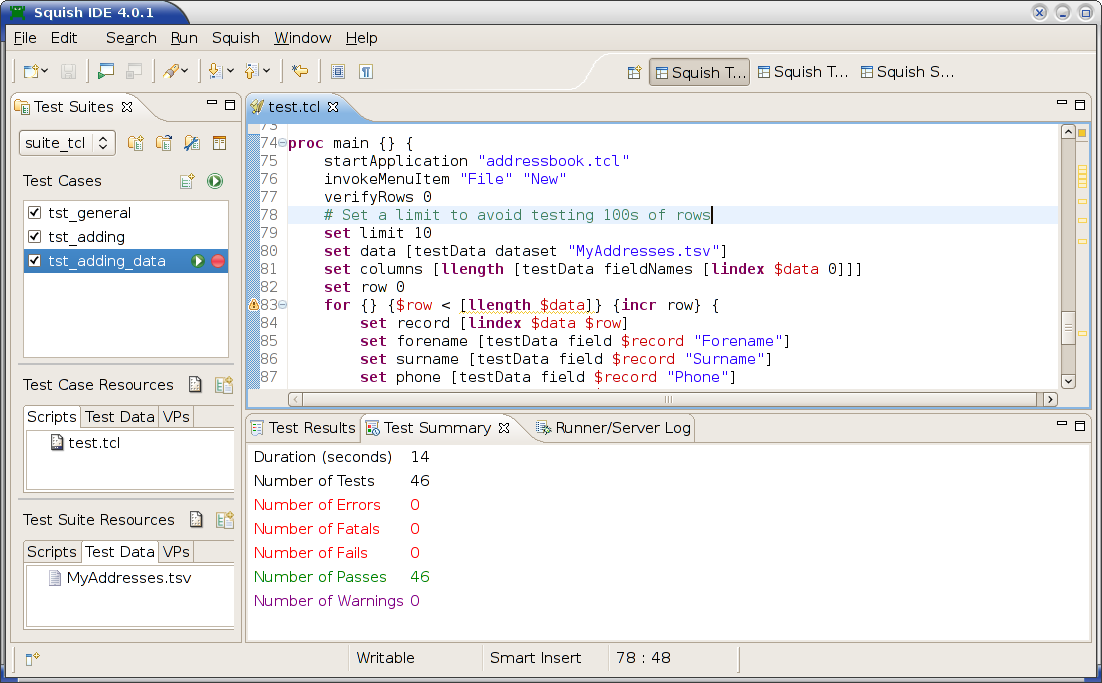1102x683 pixels.
Task: Uncheck the tst_general test case
Action: pyautogui.click(x=35, y=213)
